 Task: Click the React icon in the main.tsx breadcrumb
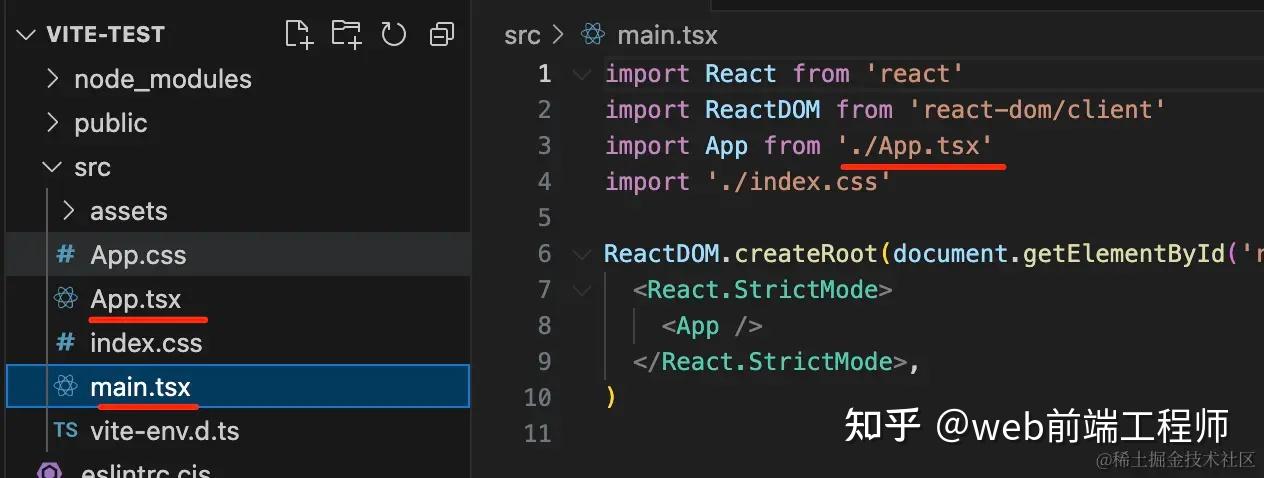(593, 35)
